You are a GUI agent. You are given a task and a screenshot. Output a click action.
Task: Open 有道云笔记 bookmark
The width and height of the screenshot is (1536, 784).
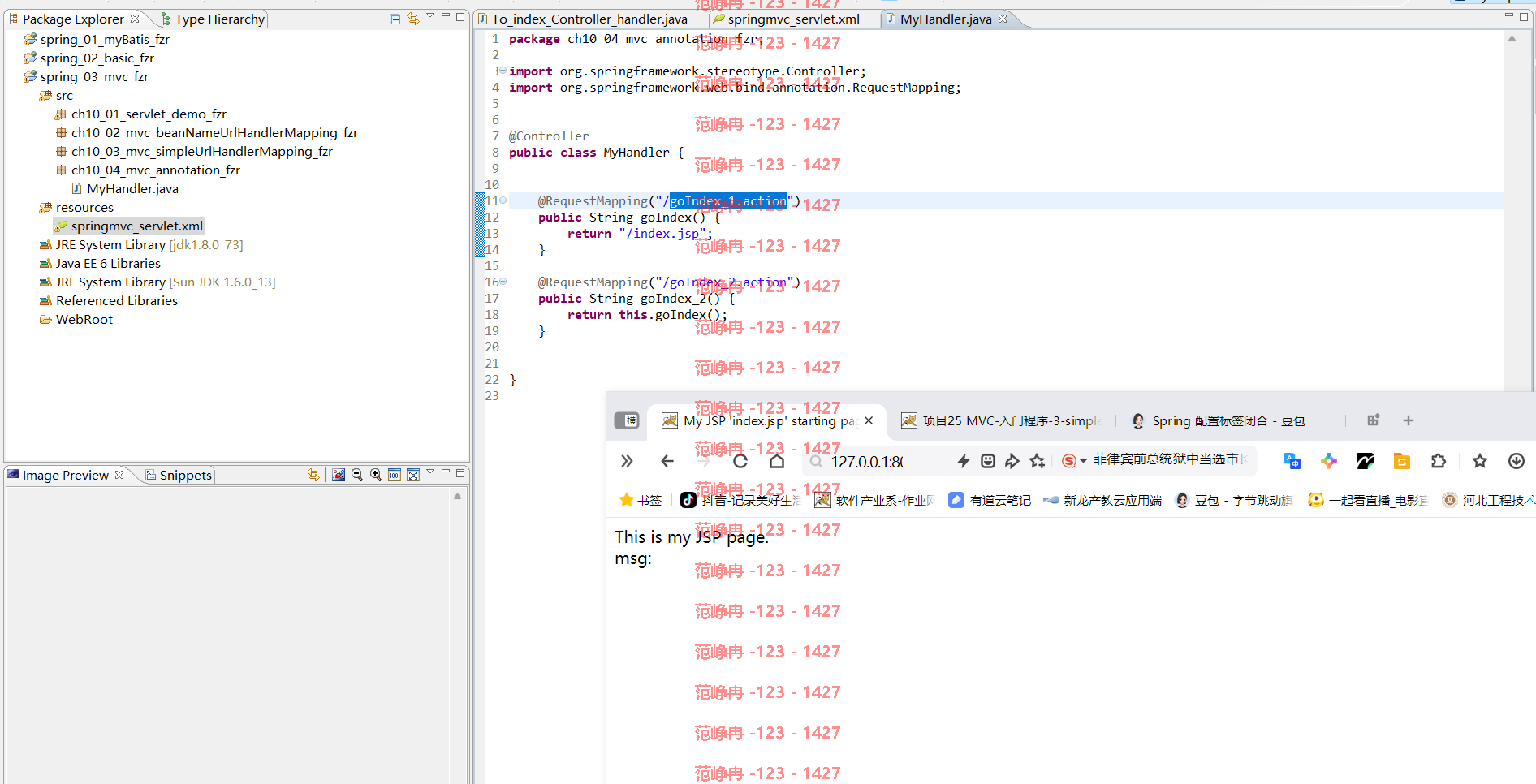pos(990,500)
